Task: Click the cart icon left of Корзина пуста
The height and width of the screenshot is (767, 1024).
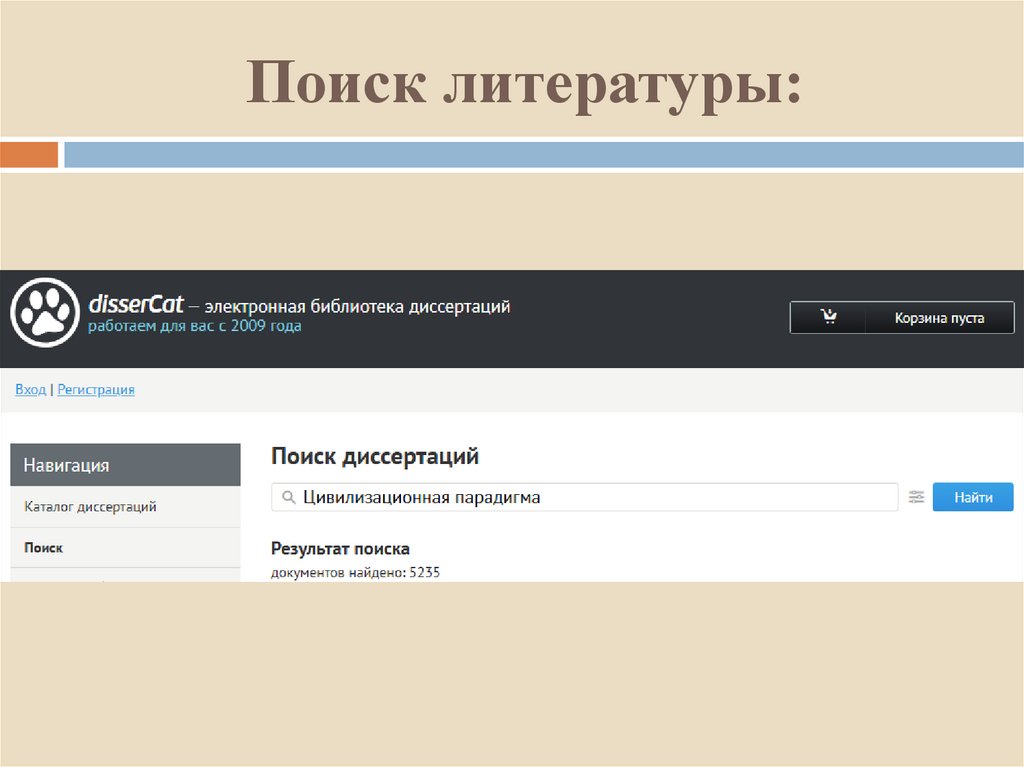Action: point(828,316)
